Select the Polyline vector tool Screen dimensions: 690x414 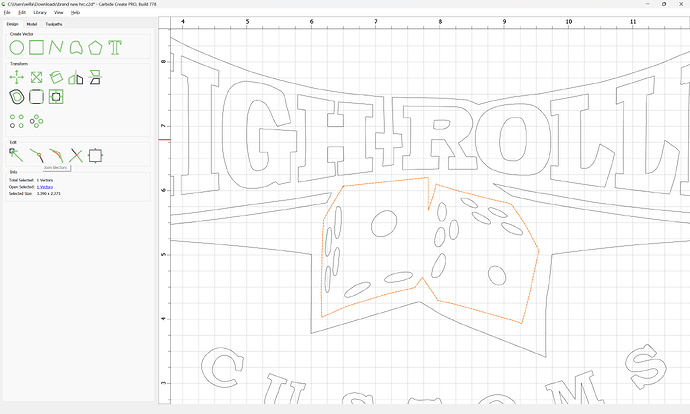(56, 48)
